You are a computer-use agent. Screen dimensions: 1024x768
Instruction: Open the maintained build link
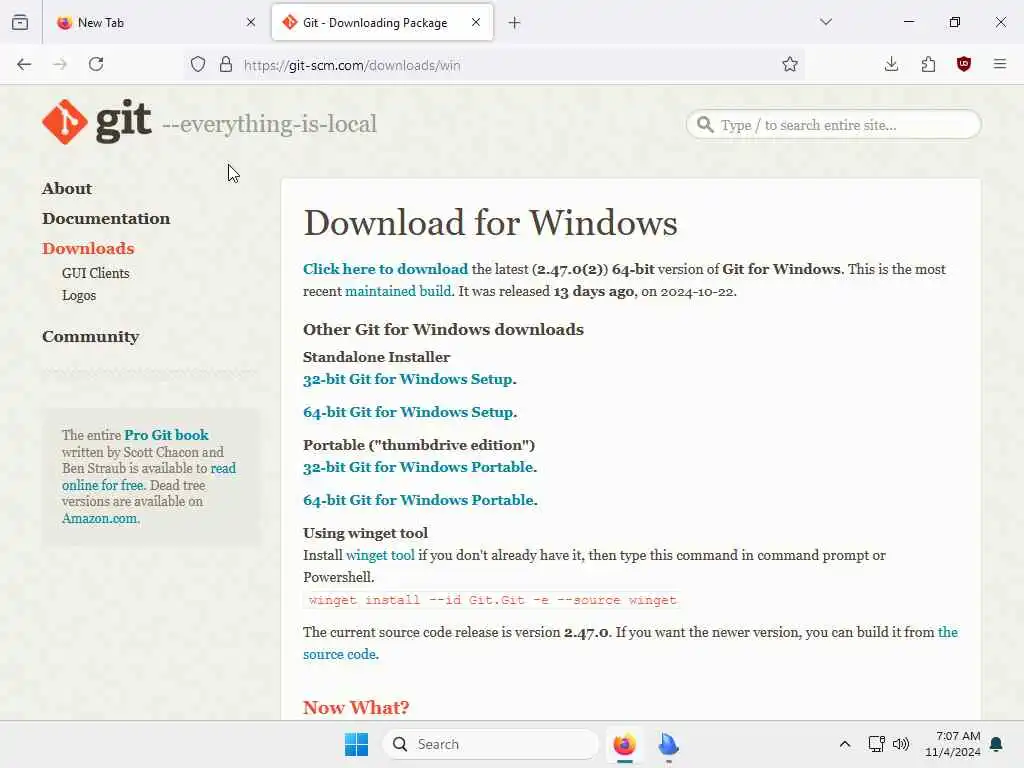398,291
